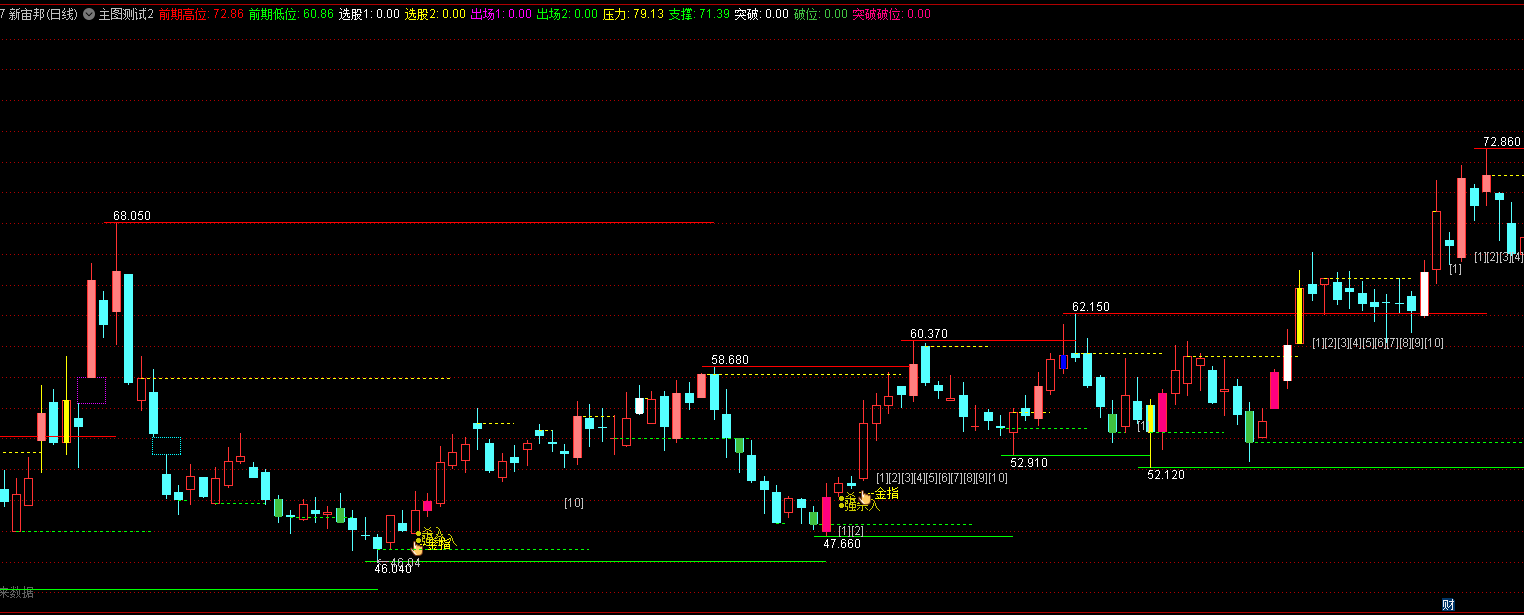The height and width of the screenshot is (615, 1524).
Task: Select the tall candle topped by 68.050
Action: pyautogui.click(x=116, y=290)
